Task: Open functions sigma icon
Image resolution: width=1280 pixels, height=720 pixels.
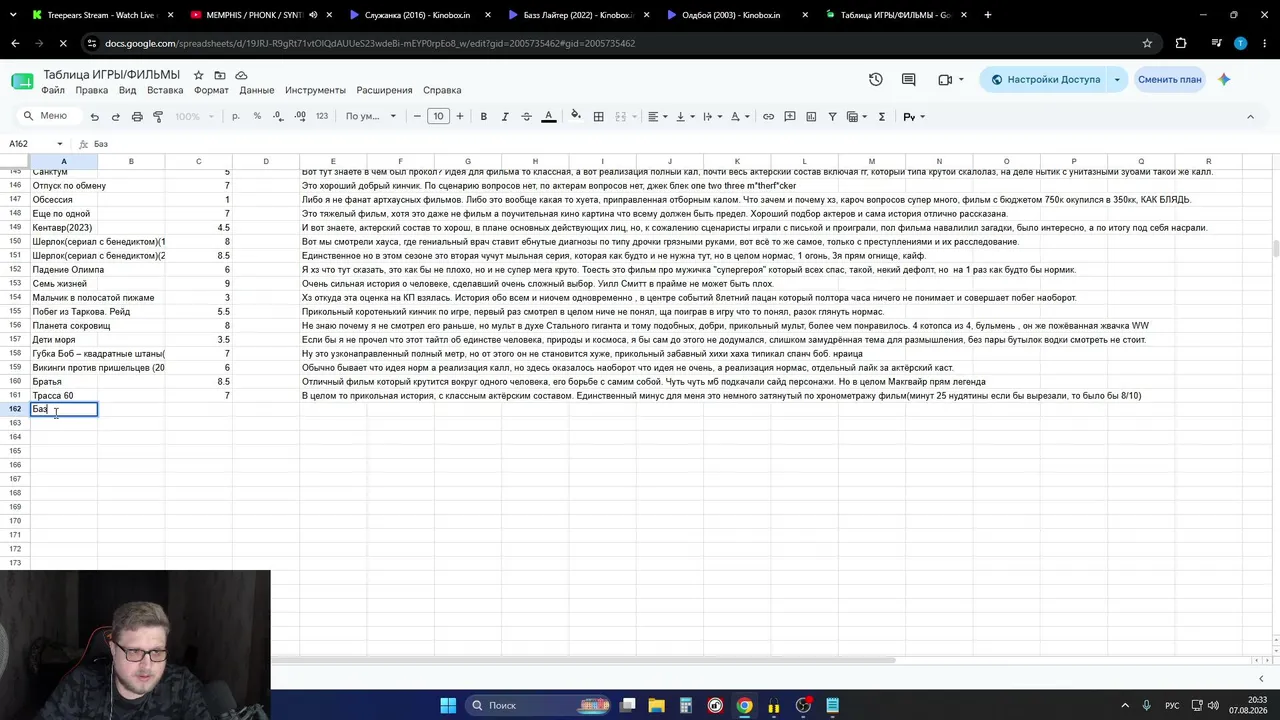Action: pyautogui.click(x=881, y=117)
